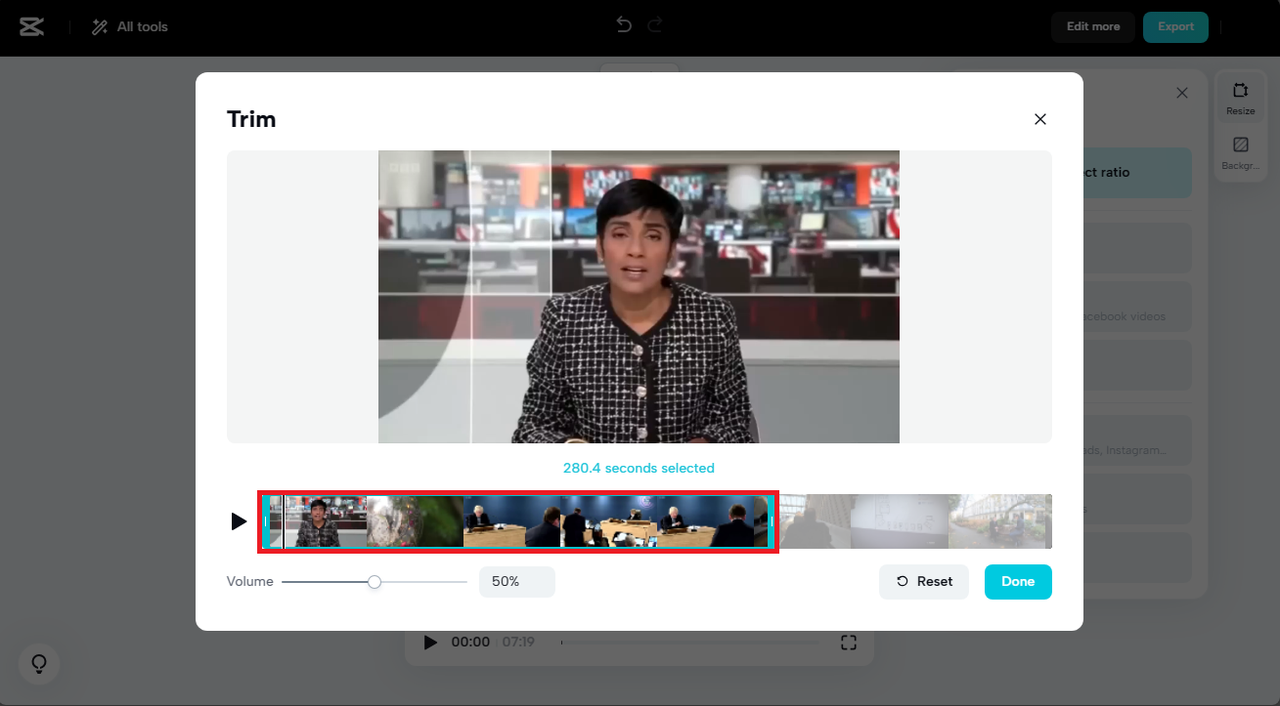Click the Export button
This screenshot has height=706, width=1280.
coord(1176,27)
